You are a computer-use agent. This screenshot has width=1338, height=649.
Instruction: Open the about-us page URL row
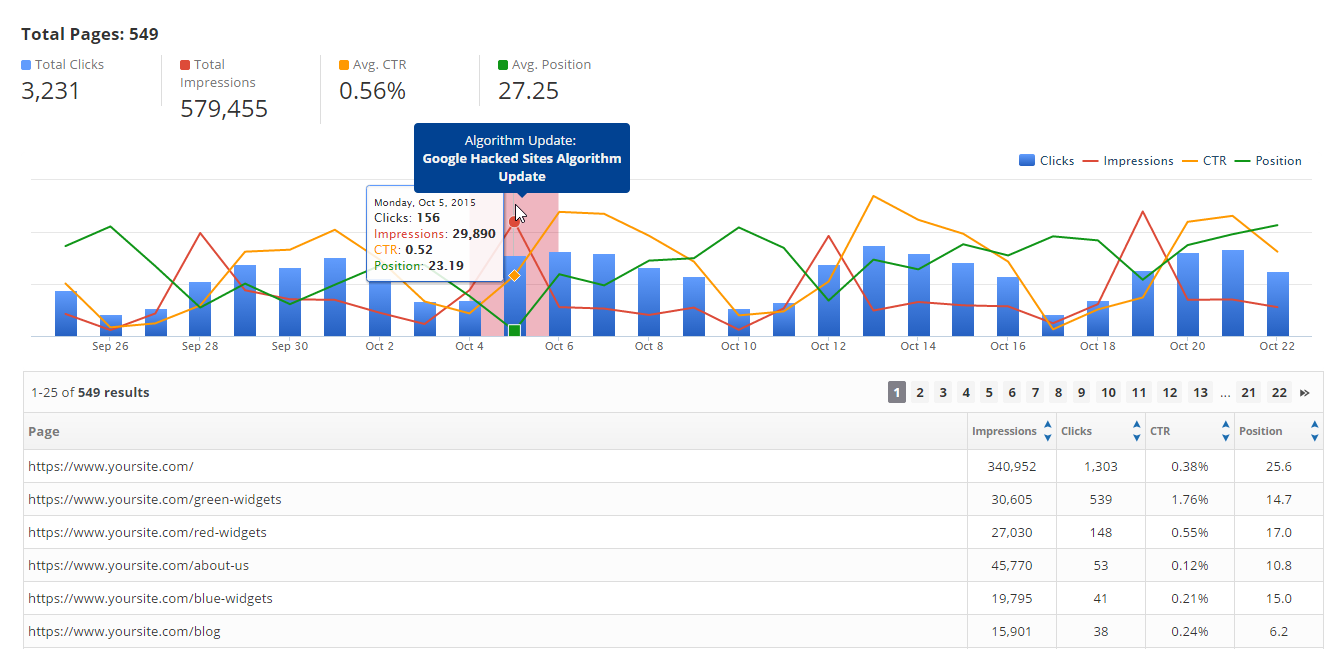pos(138,565)
